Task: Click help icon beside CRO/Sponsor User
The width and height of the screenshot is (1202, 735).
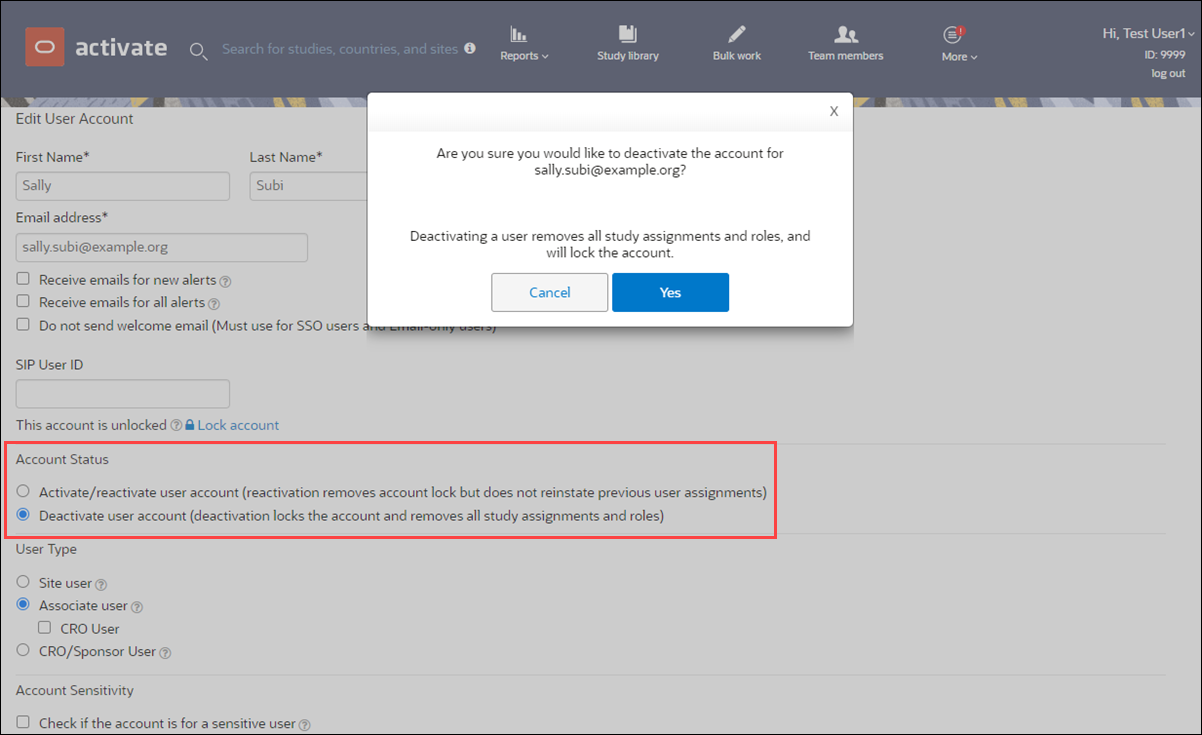Action: (x=166, y=653)
